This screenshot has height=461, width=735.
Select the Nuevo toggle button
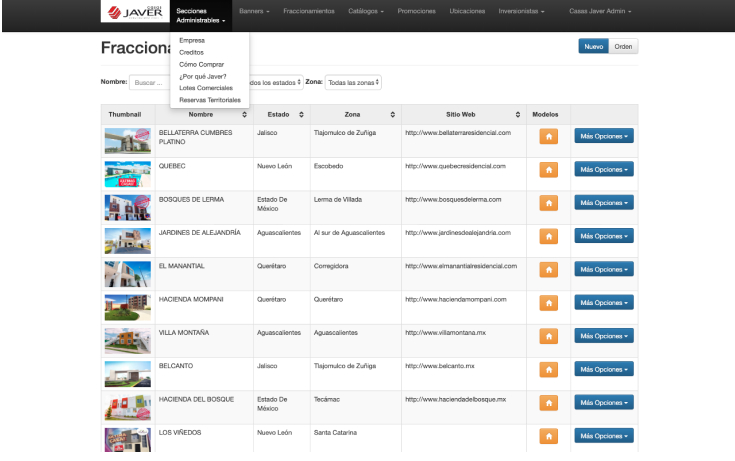(x=593, y=46)
